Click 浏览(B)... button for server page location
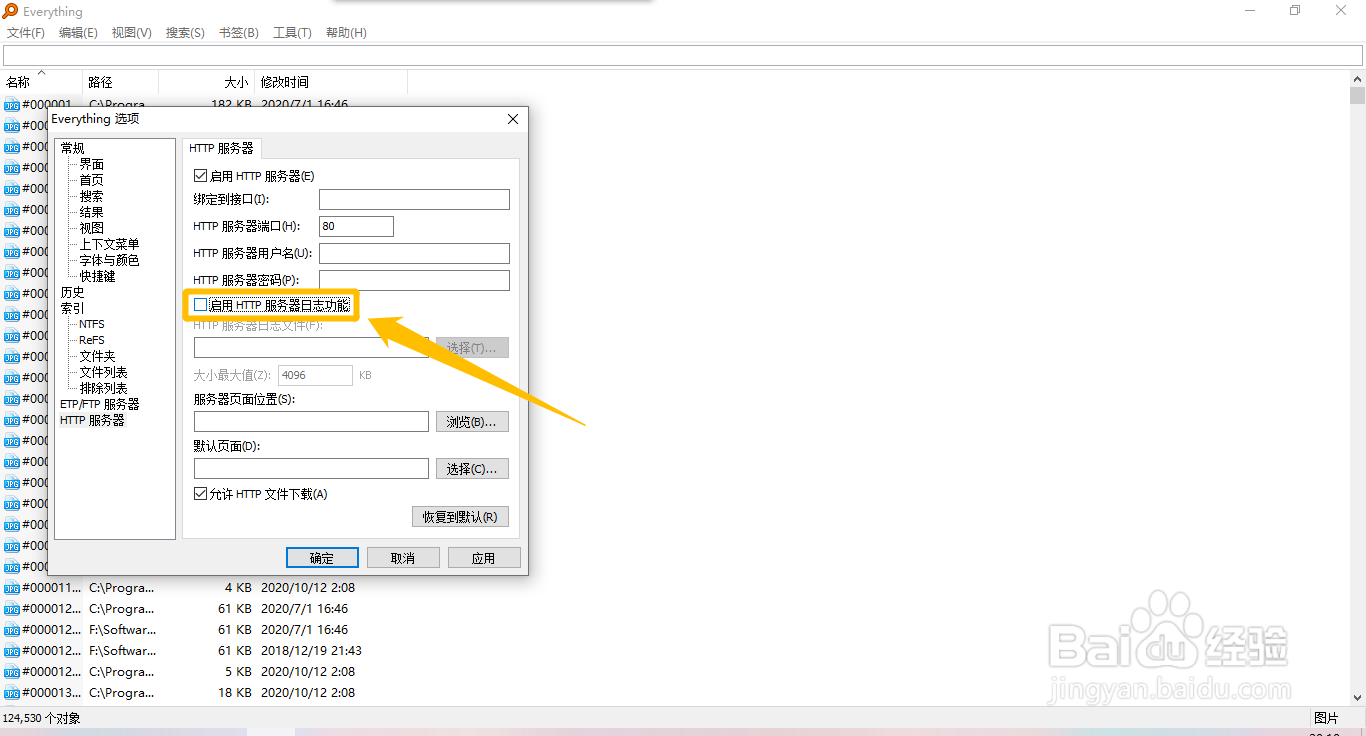This screenshot has height=736, width=1366. pyautogui.click(x=473, y=422)
